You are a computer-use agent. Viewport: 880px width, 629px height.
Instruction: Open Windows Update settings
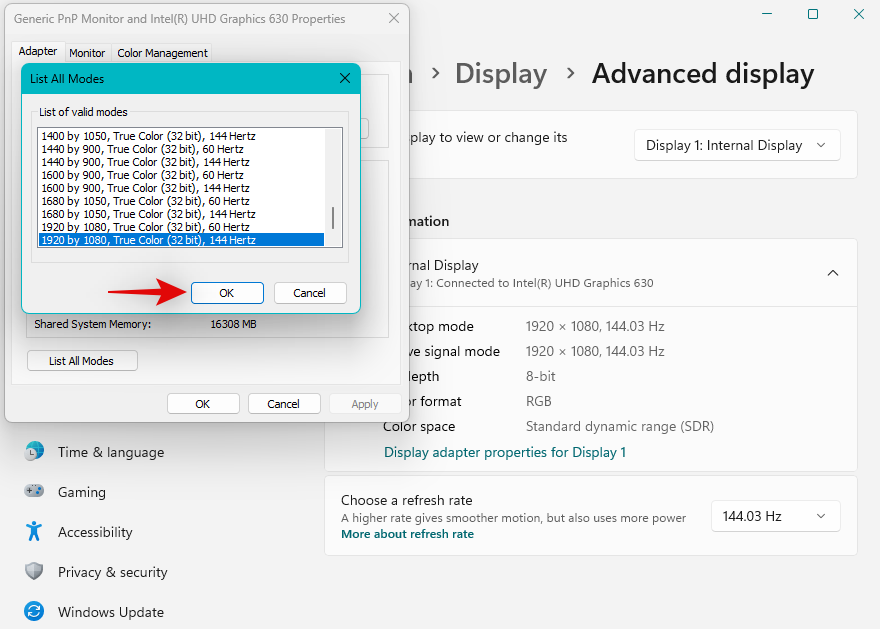(110, 612)
